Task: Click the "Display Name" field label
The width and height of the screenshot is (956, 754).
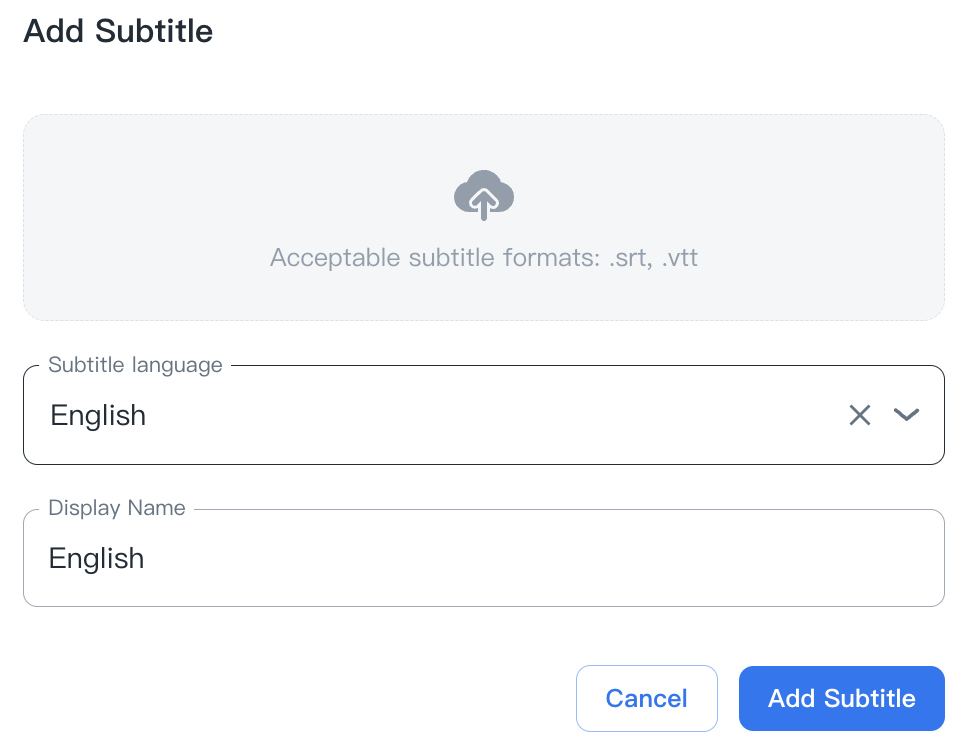Action: pos(117,508)
